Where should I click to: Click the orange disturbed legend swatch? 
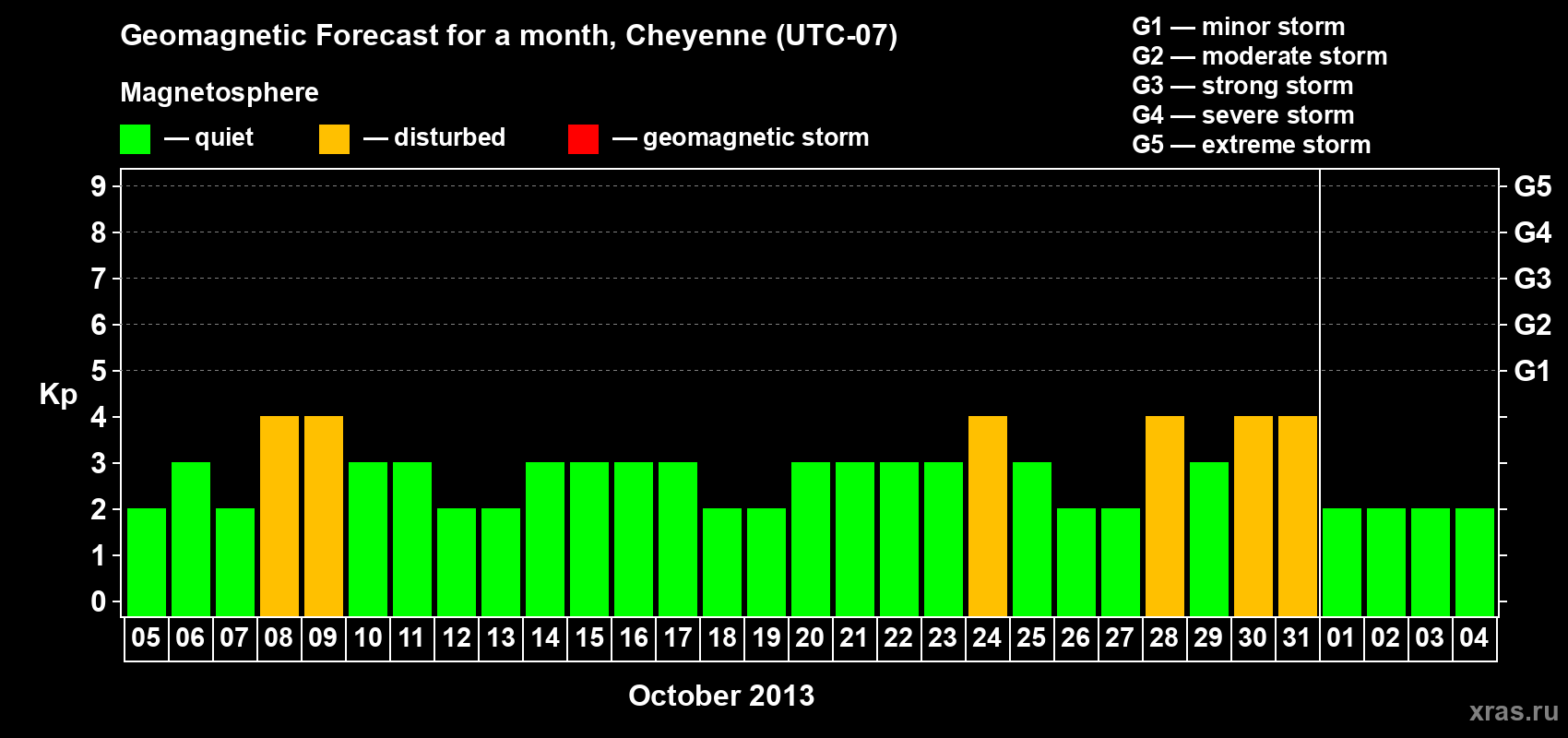click(x=334, y=139)
